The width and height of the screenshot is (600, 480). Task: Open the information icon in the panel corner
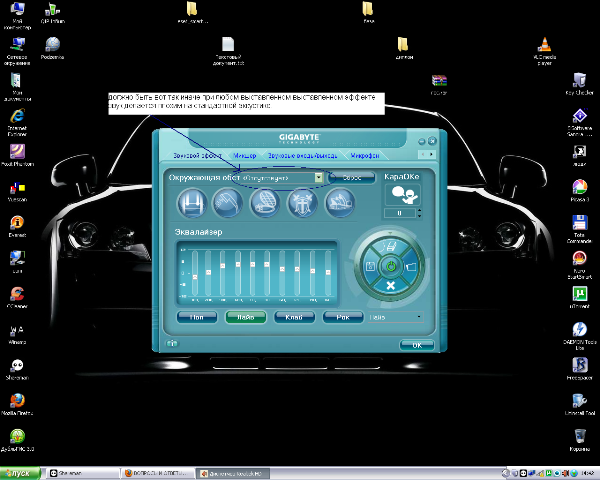[172, 343]
